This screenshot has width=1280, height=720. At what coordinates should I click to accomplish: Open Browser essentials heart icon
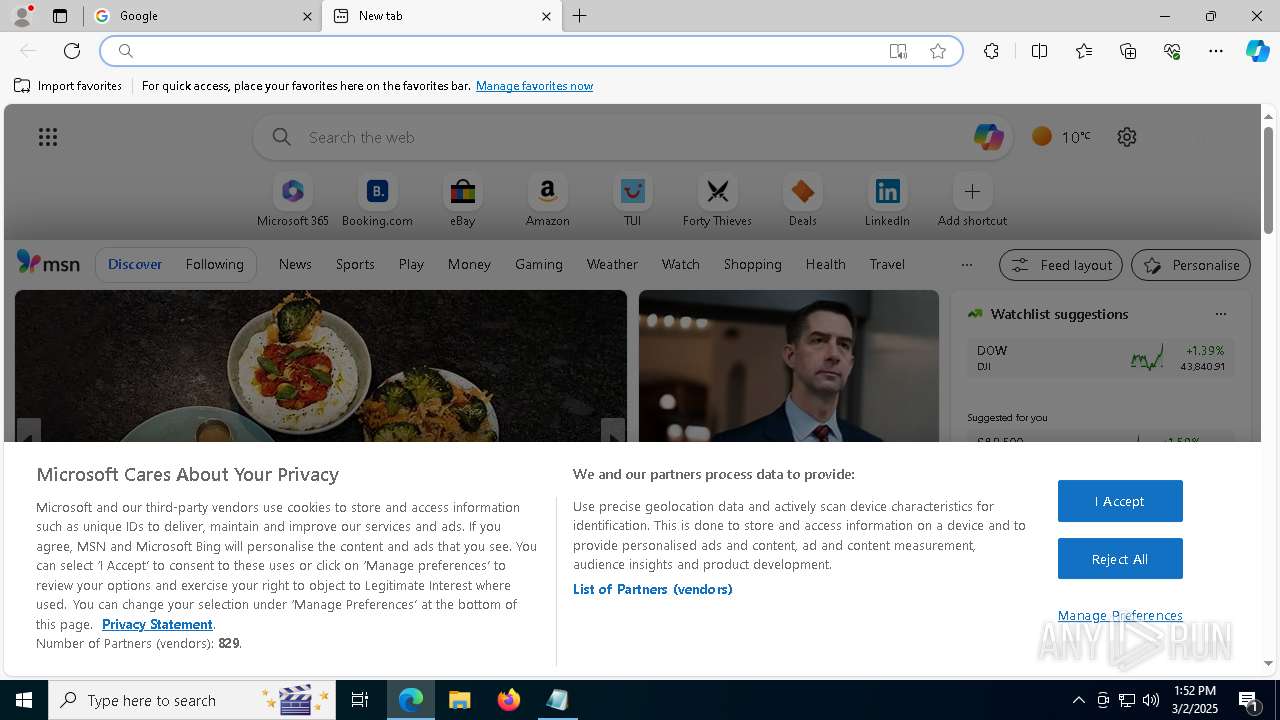1172,51
